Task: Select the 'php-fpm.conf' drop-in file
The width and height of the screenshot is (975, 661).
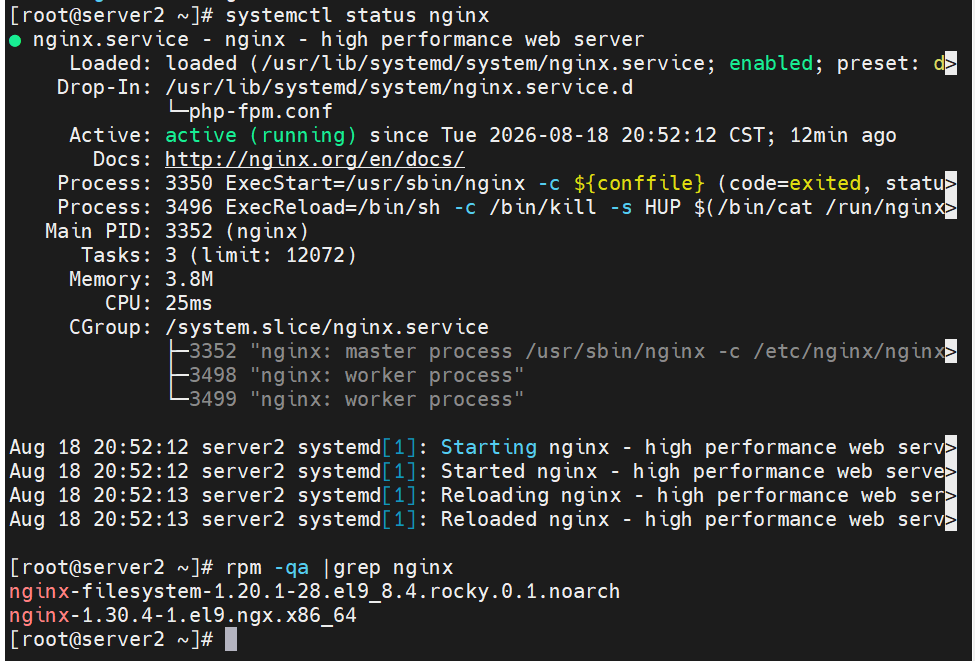Action: [261, 111]
